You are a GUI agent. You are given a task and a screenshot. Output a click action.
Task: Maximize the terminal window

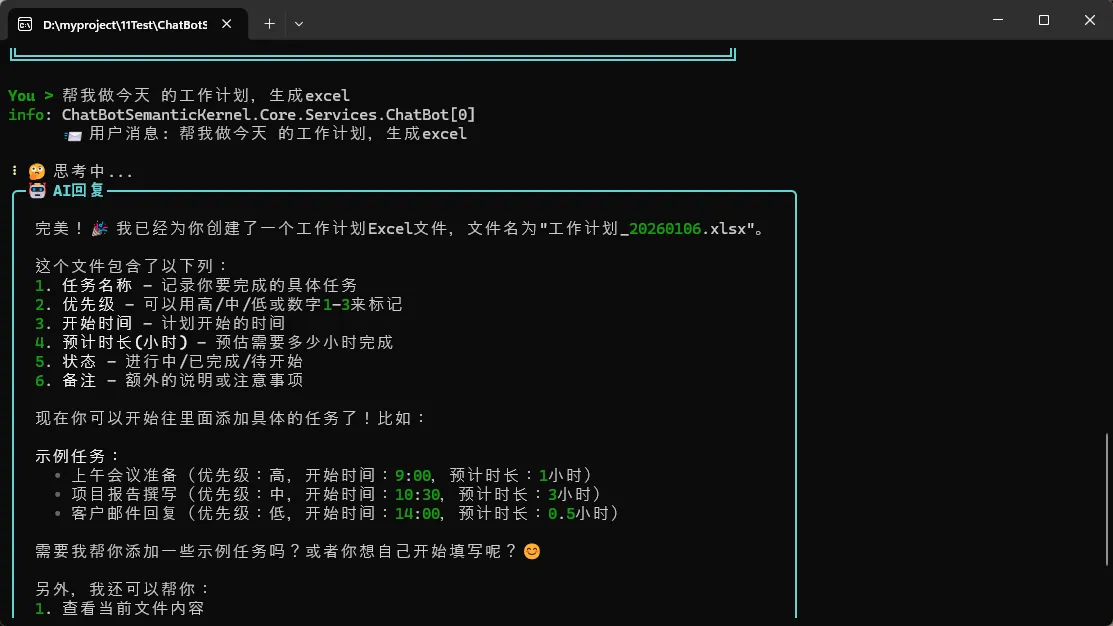(x=1043, y=20)
